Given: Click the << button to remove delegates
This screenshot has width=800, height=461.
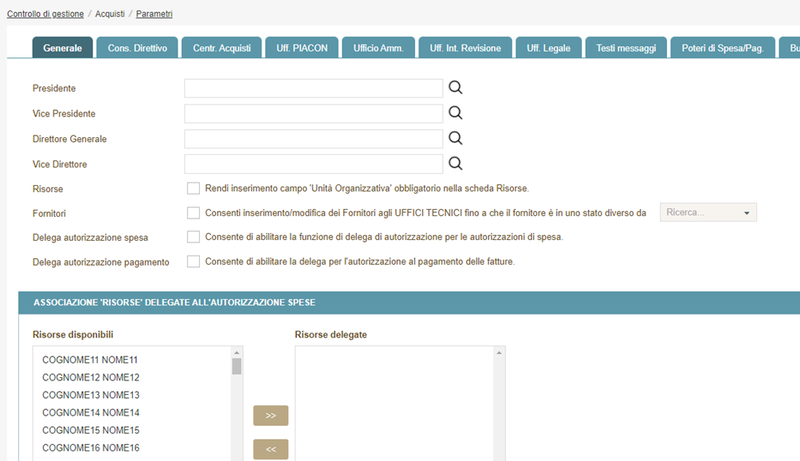Looking at the screenshot, I should point(270,450).
